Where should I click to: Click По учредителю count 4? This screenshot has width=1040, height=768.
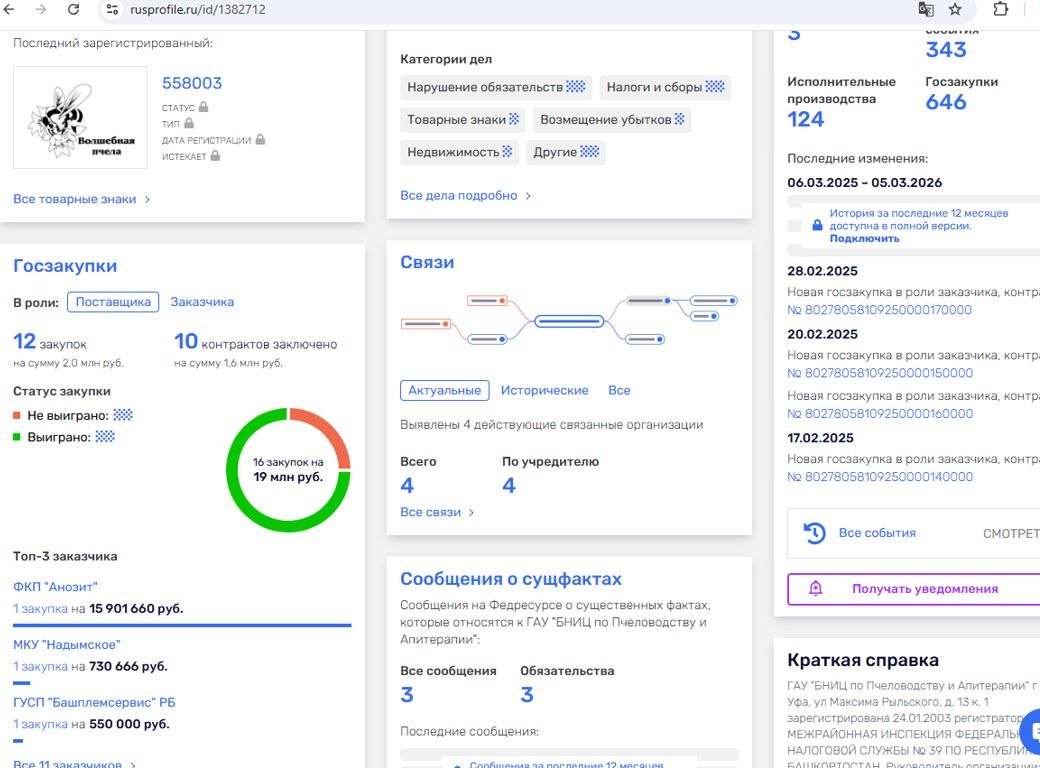[509, 485]
